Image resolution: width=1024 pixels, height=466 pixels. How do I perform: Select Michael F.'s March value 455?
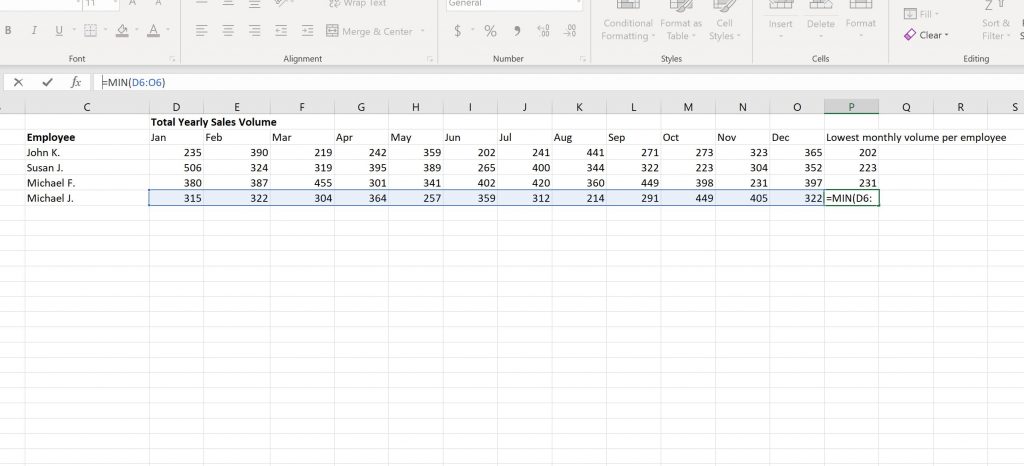[x=302, y=183]
